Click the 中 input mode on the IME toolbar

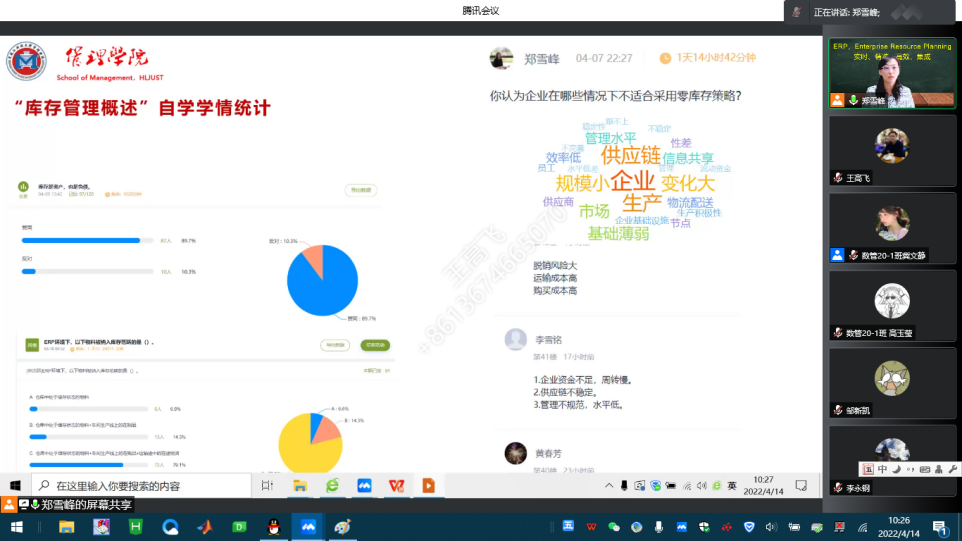(x=883, y=469)
